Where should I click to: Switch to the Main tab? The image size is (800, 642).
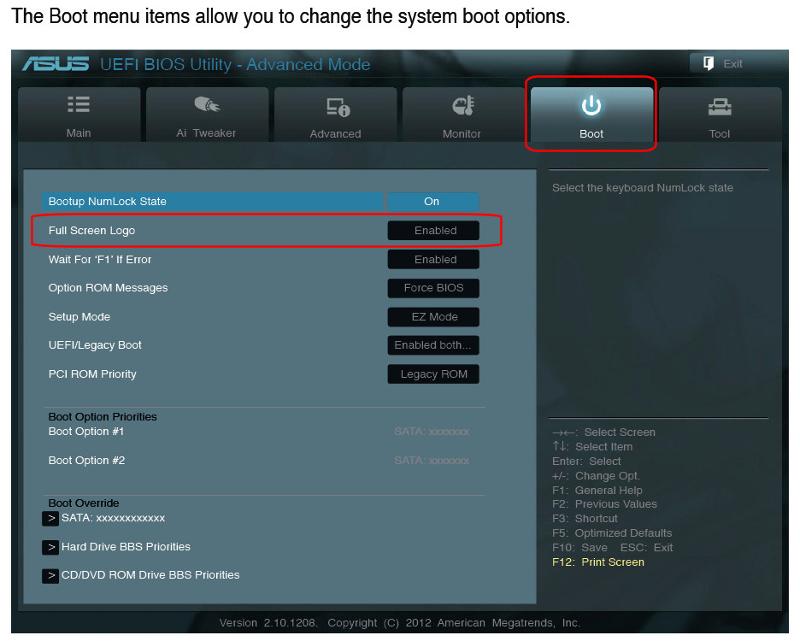click(79, 115)
